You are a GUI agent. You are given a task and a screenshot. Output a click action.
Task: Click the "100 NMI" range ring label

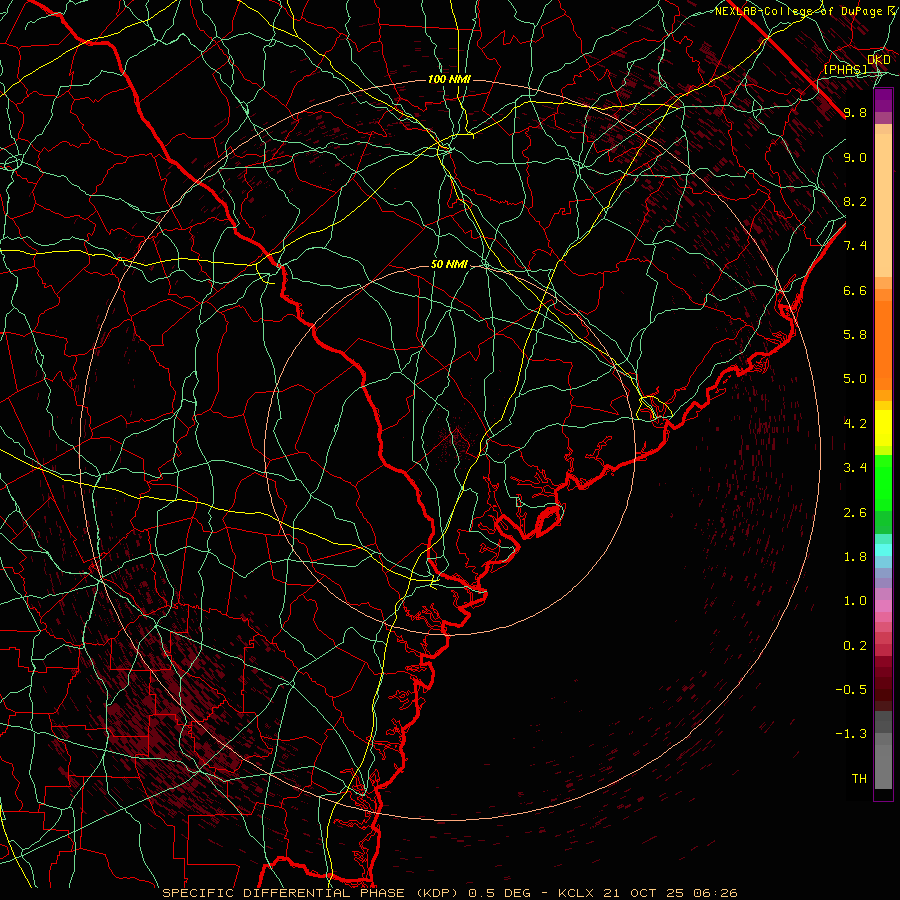[449, 79]
